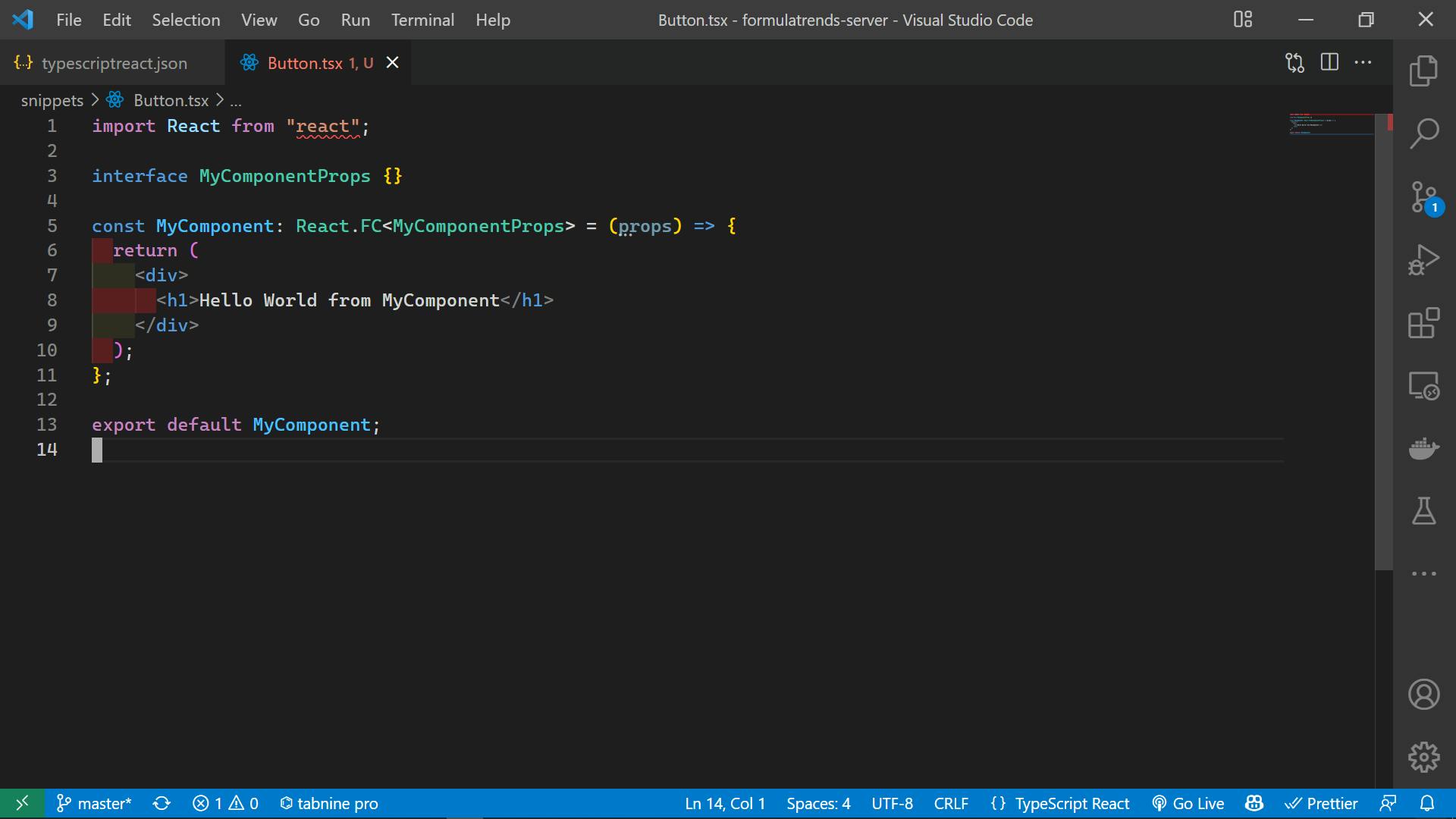Open the editor More Actions menu
This screenshot has height=819, width=1456.
(x=1363, y=62)
